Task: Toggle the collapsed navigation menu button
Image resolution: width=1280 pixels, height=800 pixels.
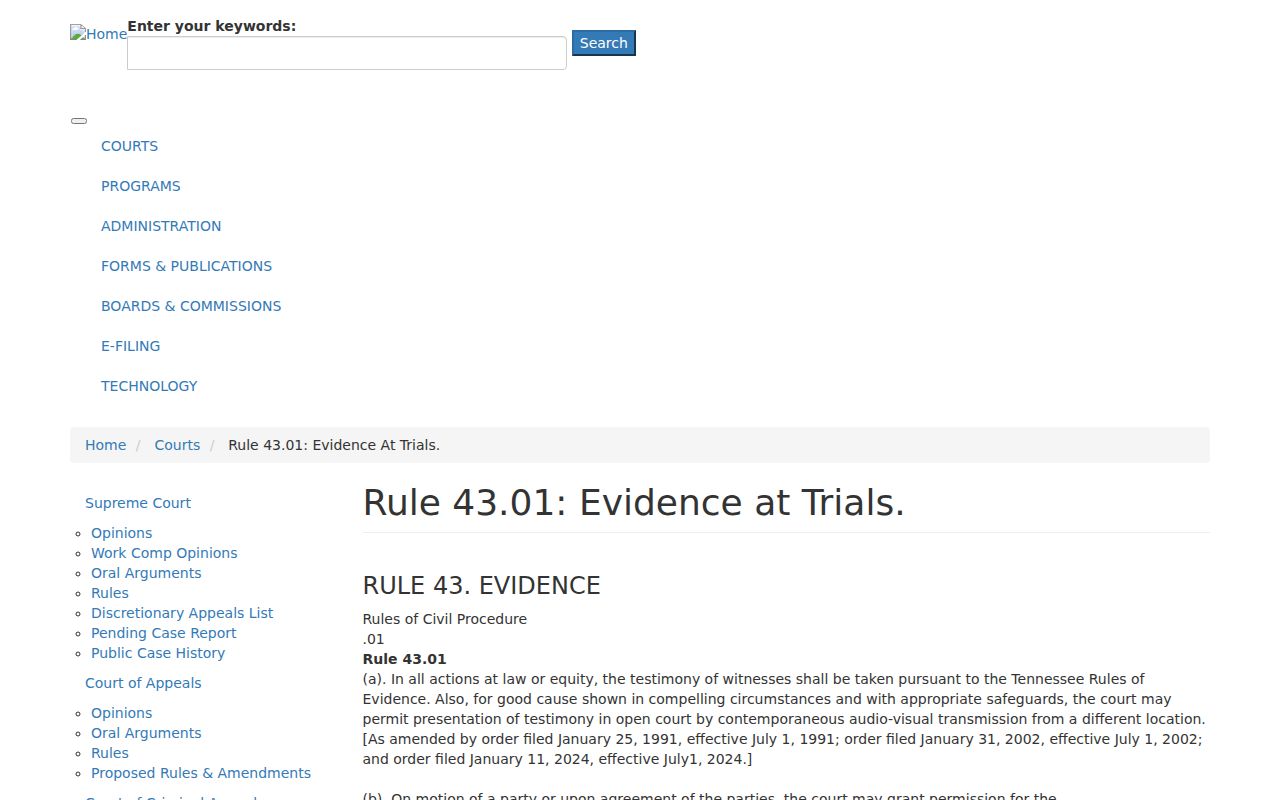Action: tap(79, 121)
